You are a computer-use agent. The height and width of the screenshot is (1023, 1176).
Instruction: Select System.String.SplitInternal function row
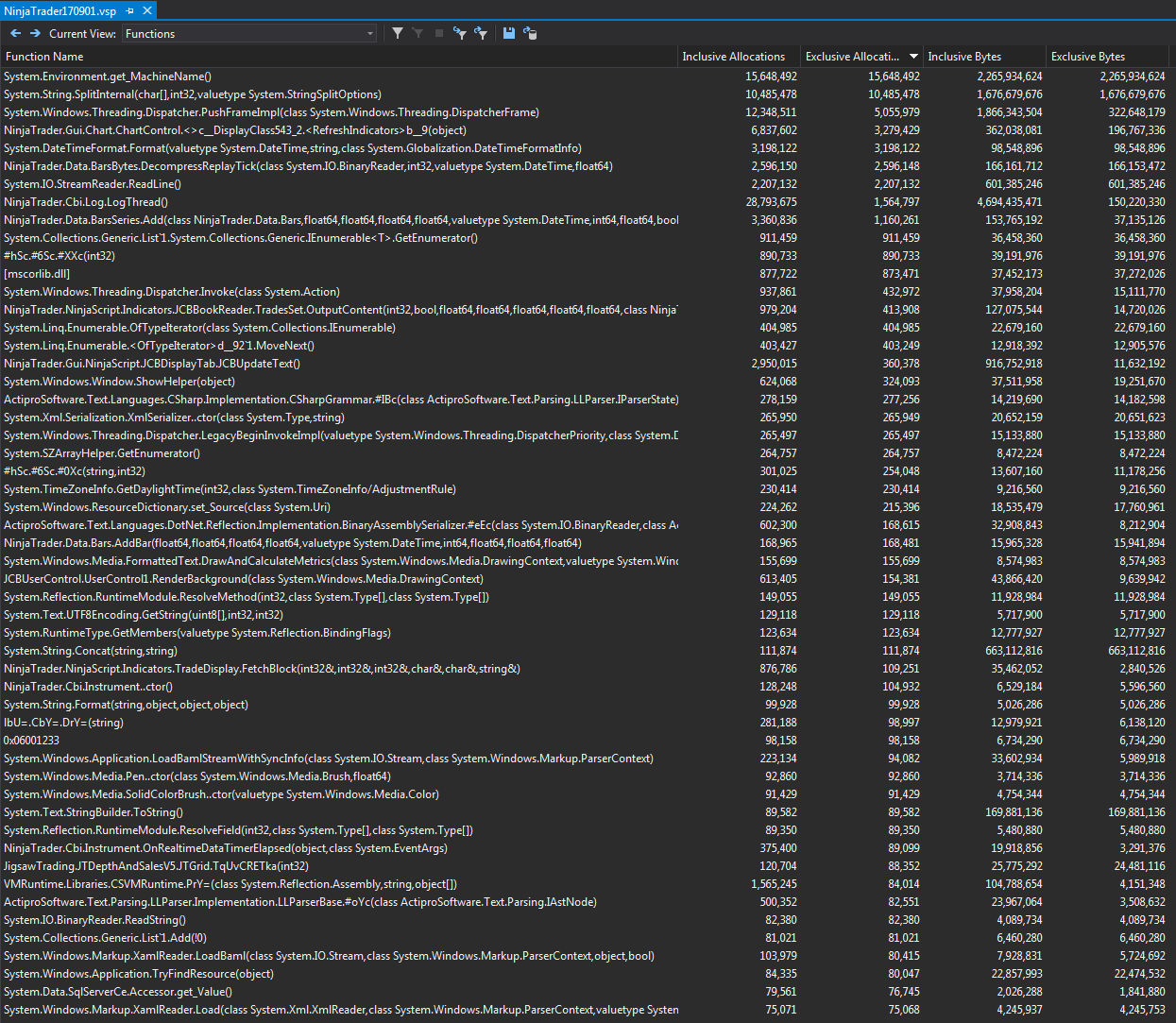coord(586,94)
